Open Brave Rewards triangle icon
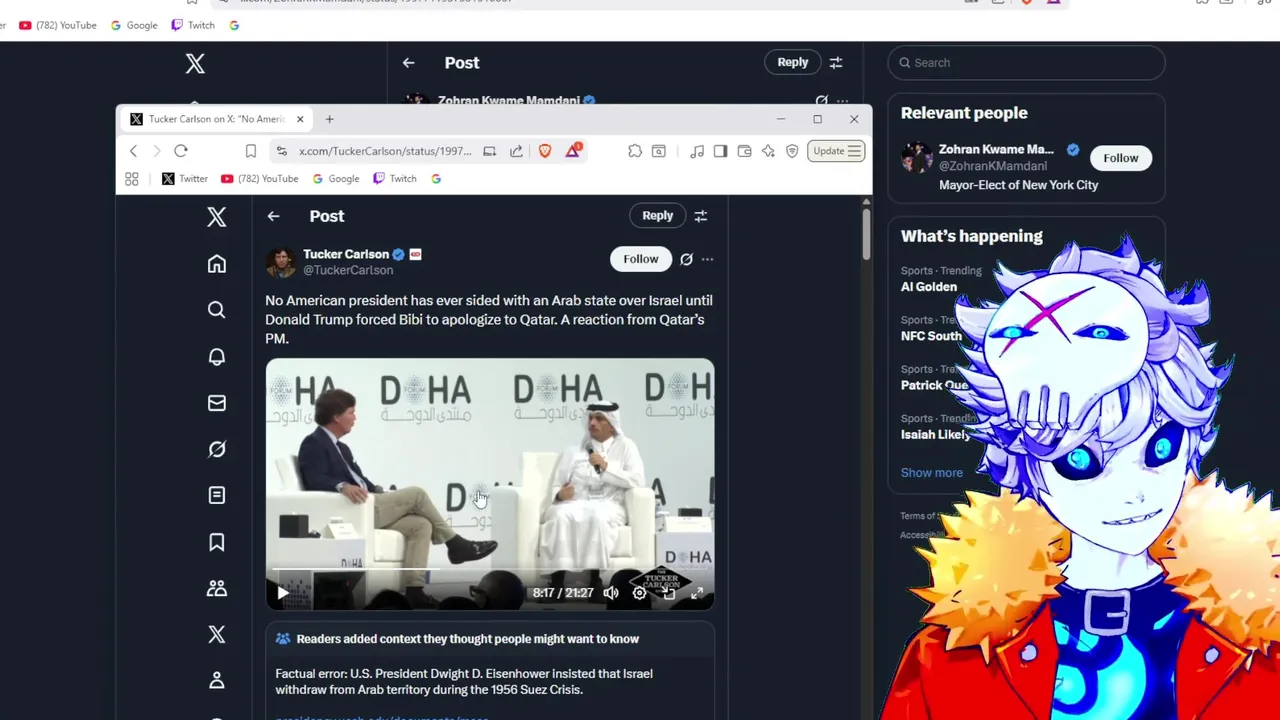 [573, 151]
